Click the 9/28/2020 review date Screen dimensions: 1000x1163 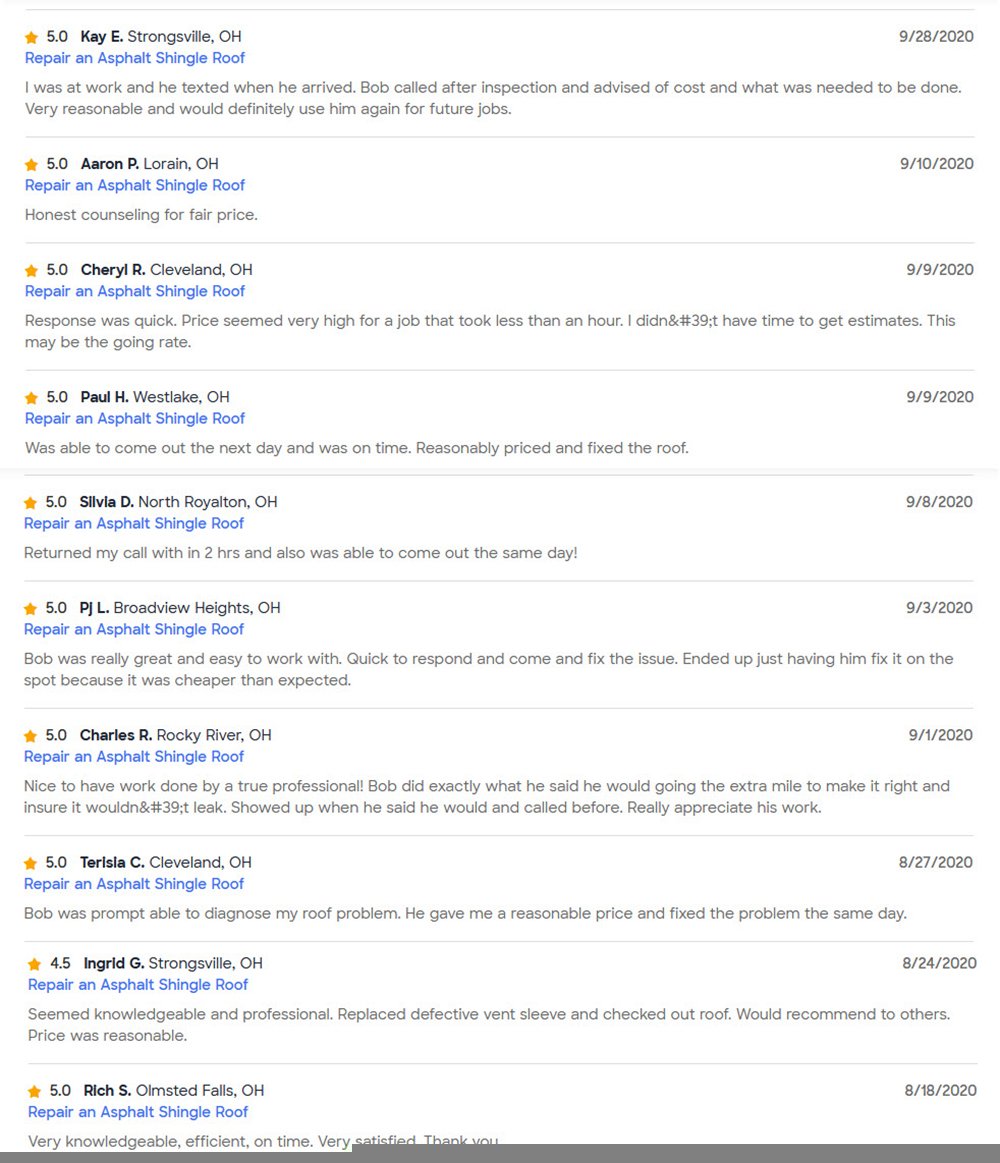(936, 36)
